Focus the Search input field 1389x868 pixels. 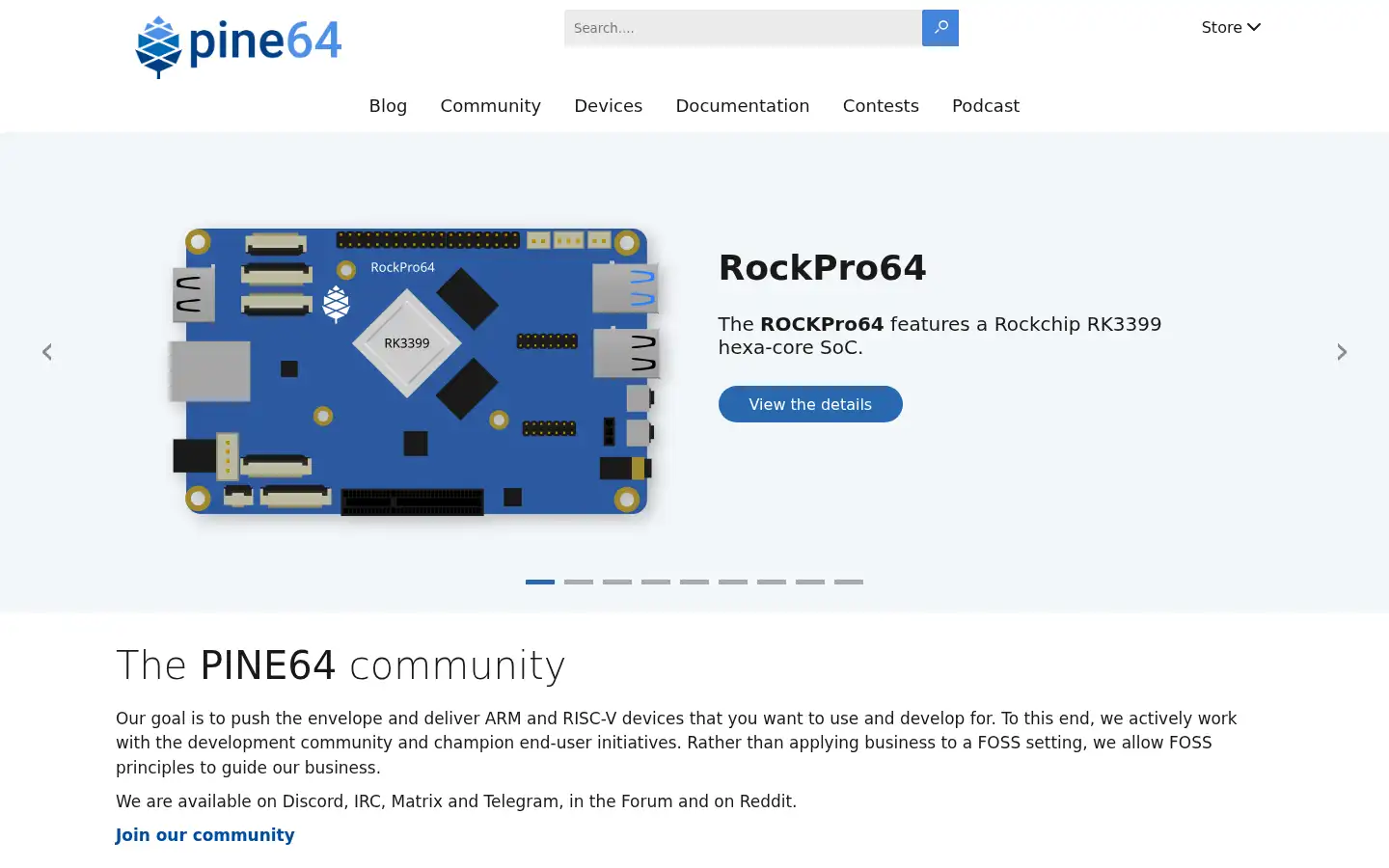click(743, 28)
